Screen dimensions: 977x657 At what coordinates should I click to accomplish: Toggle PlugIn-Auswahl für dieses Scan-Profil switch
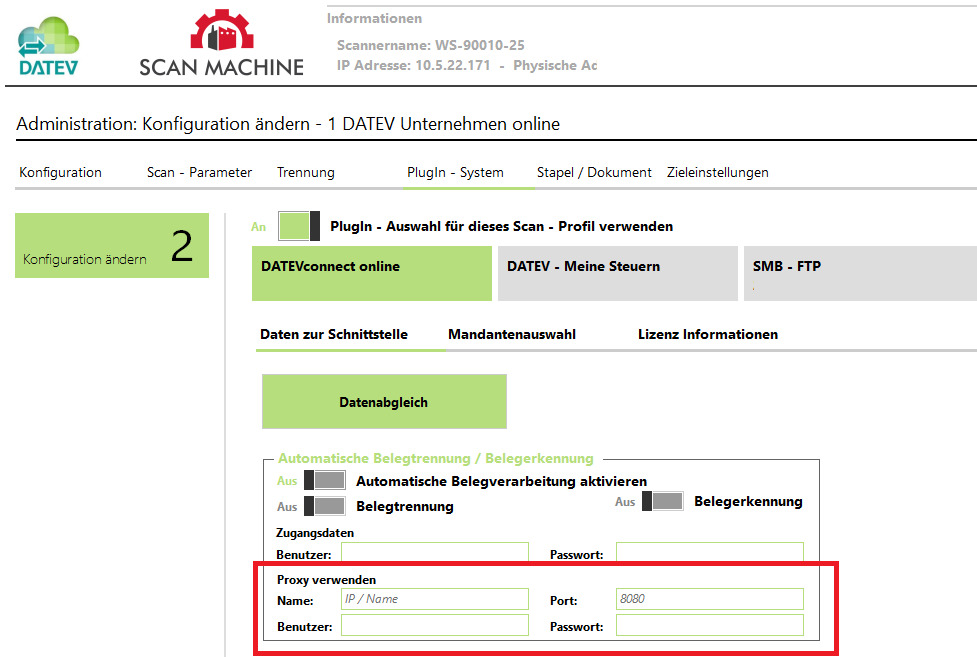(299, 226)
